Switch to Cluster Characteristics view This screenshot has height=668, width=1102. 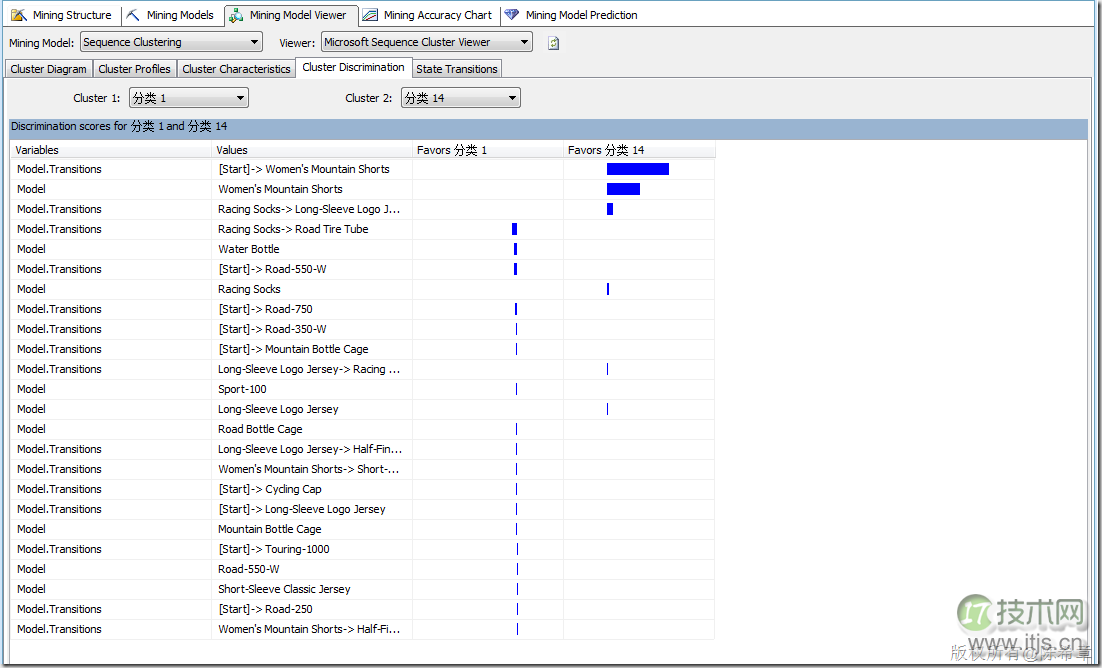236,69
